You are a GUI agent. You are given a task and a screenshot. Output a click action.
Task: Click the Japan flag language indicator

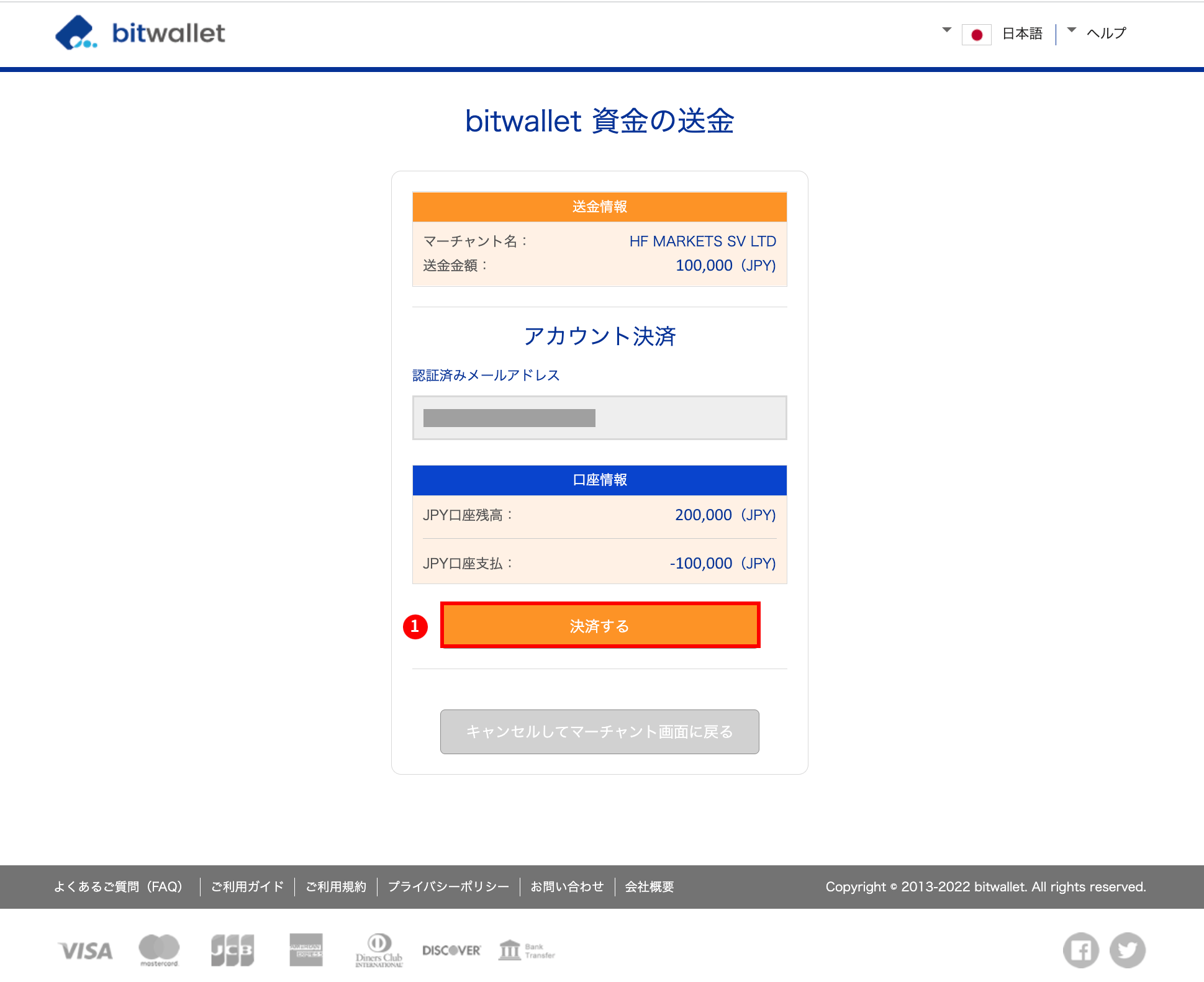point(977,35)
